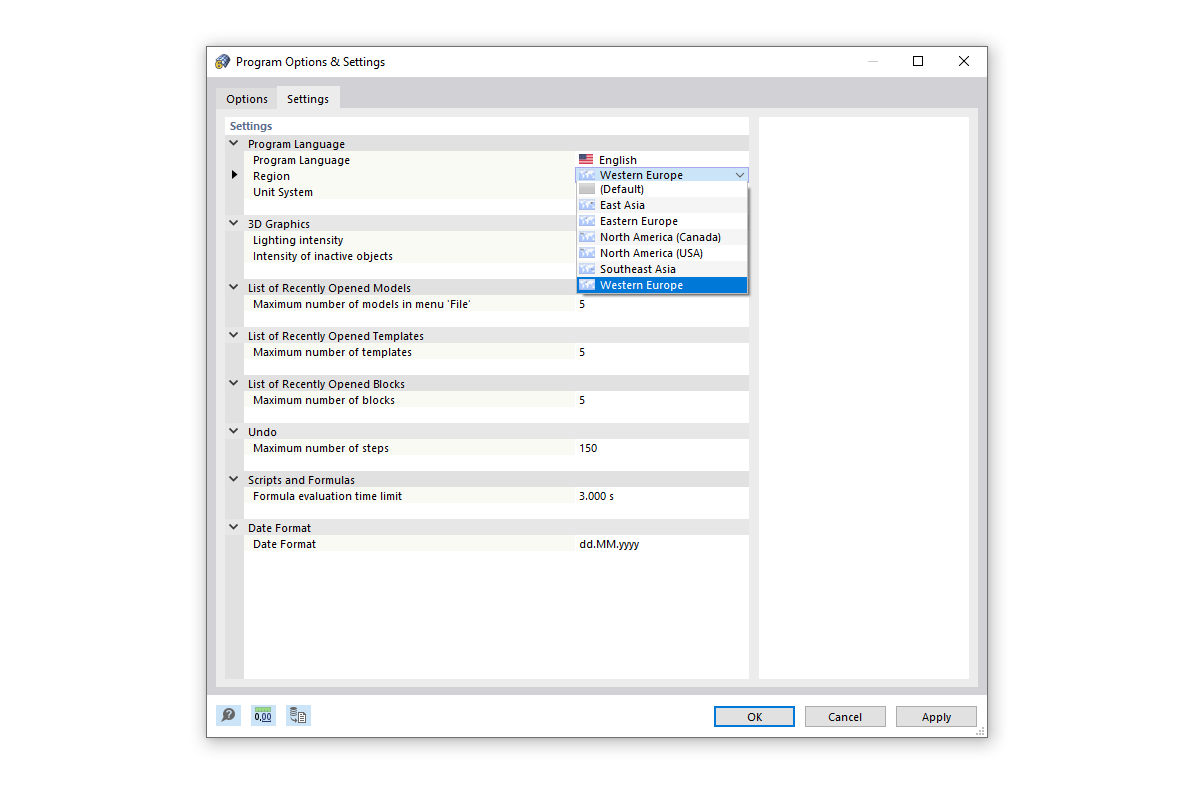This screenshot has height=800, width=1200.
Task: Select the East Asia region entry
Action: 620,204
